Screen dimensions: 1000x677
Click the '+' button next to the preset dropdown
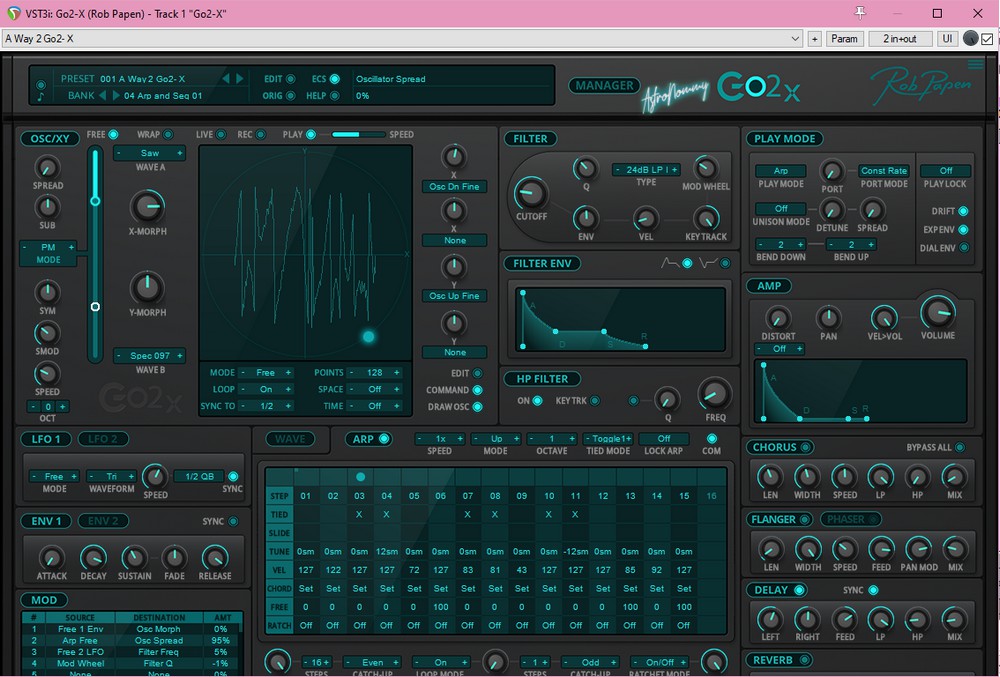point(814,39)
